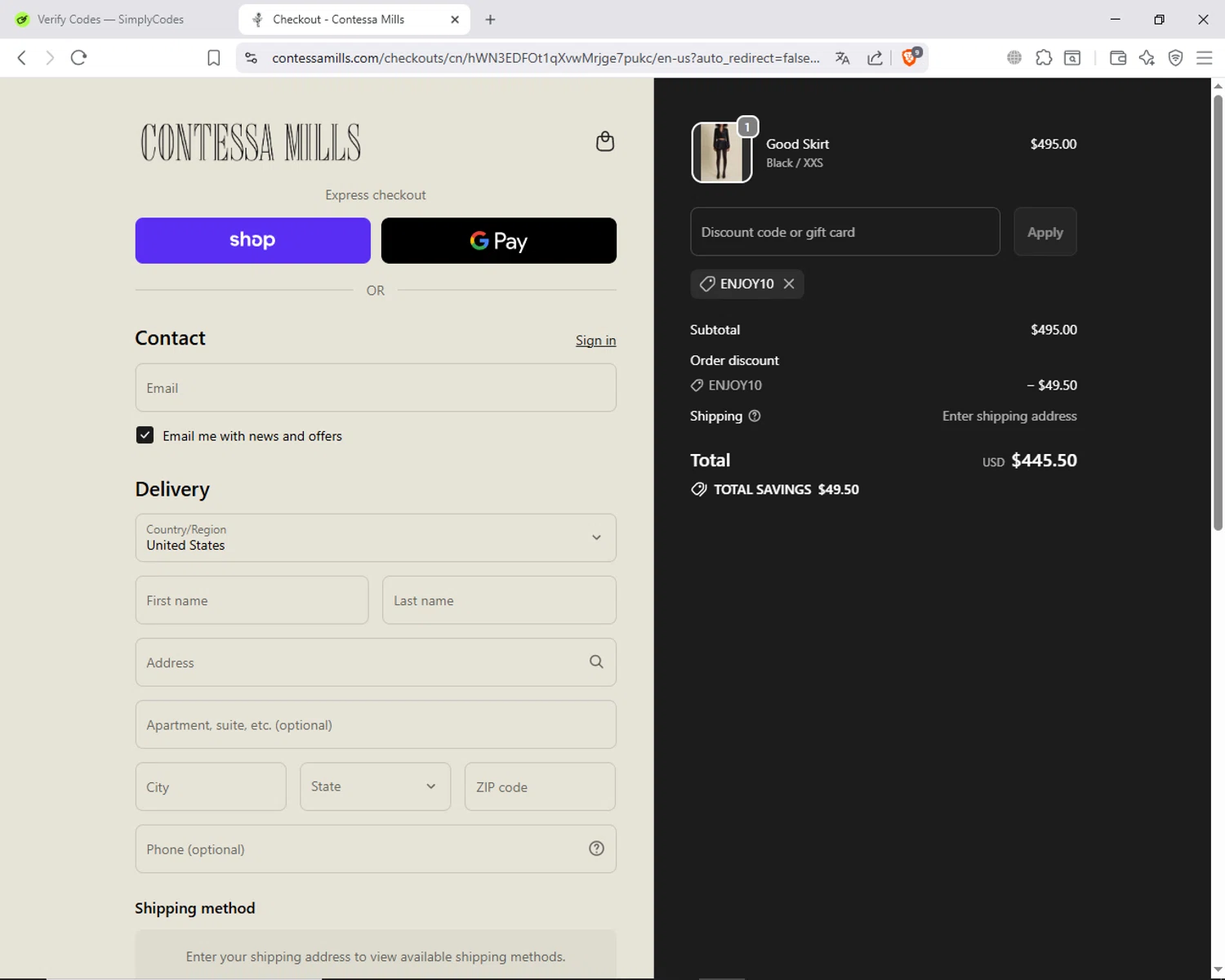1225x980 pixels.
Task: Toggle the sidebar panel icon
Action: click(1072, 57)
